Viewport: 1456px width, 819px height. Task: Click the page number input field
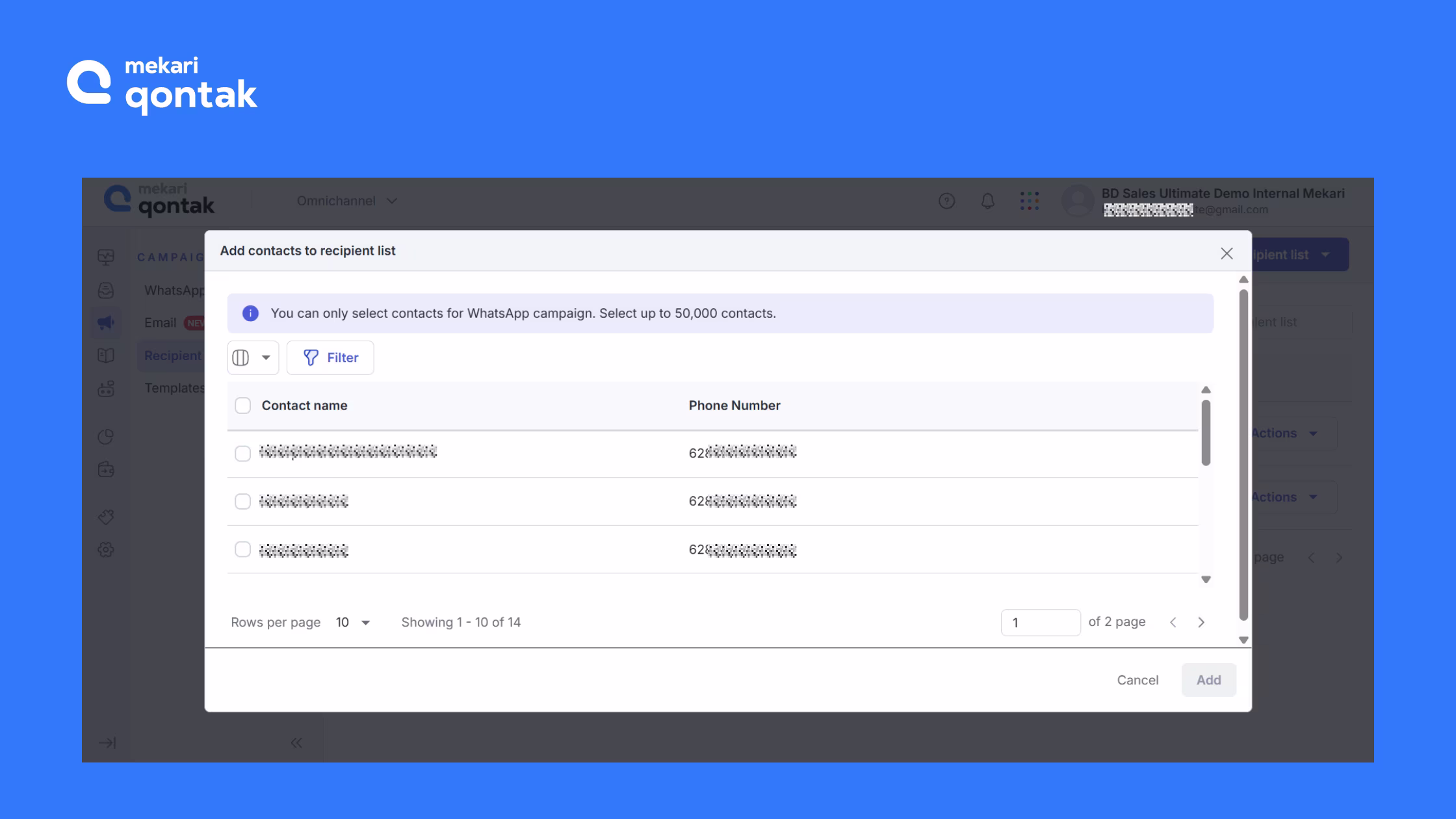(x=1041, y=623)
